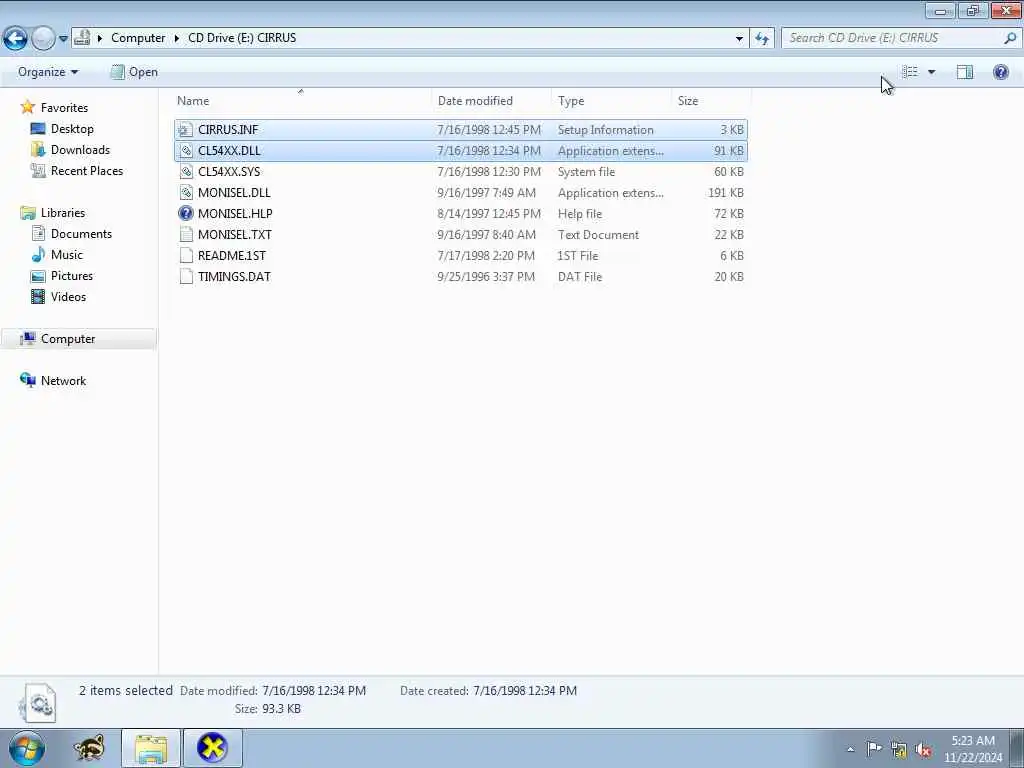1024x768 pixels.
Task: Click the drive icon in address bar
Action: pyautogui.click(x=82, y=38)
